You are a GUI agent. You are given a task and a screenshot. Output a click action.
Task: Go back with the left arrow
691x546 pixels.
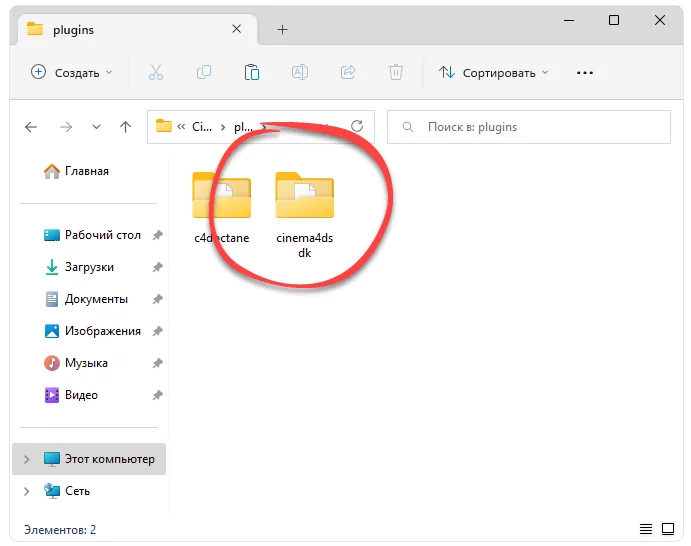(x=31, y=127)
